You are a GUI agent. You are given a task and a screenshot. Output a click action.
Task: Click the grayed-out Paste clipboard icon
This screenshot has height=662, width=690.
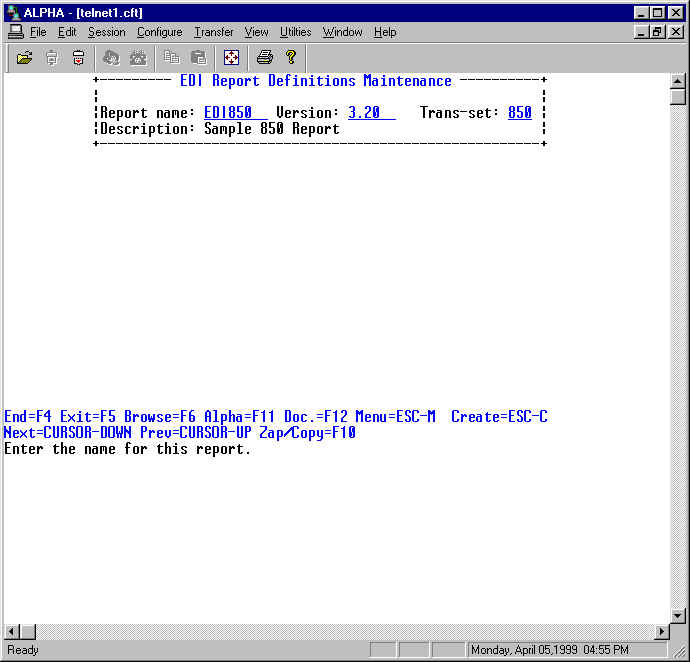point(198,58)
